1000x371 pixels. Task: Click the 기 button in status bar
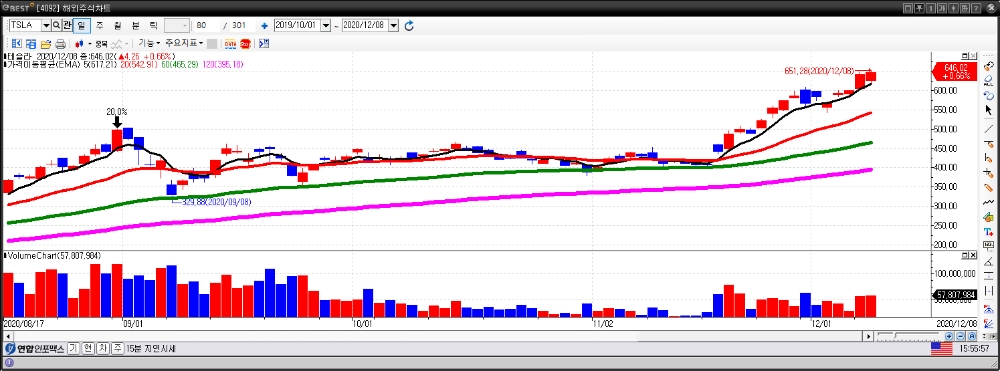coord(73,349)
